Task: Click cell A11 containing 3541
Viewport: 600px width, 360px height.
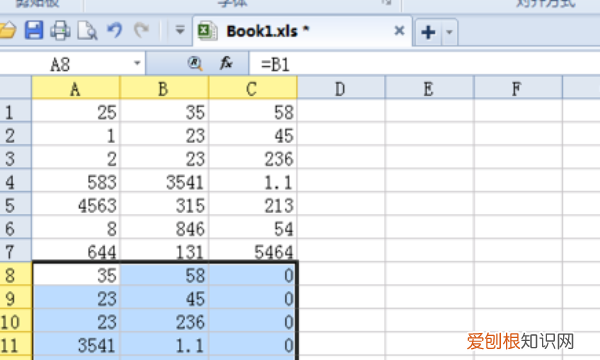Action: click(x=76, y=344)
